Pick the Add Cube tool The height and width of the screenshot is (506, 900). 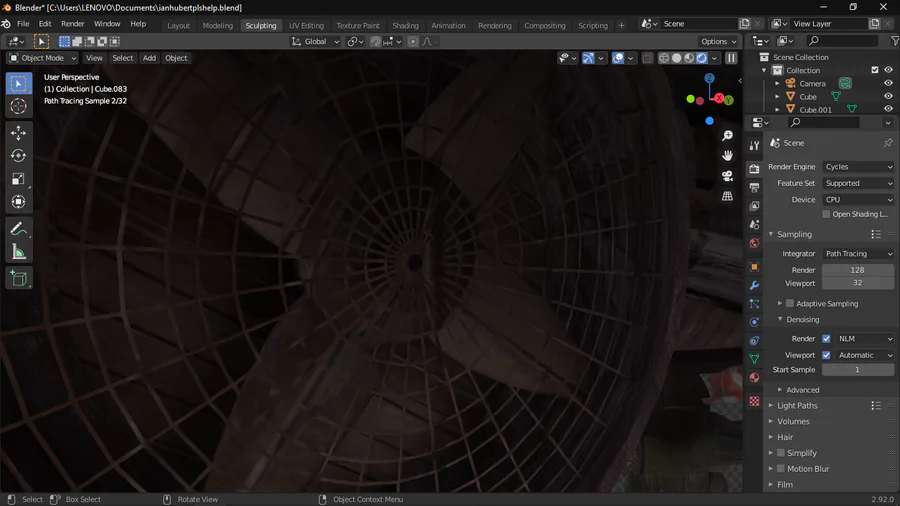[x=18, y=279]
